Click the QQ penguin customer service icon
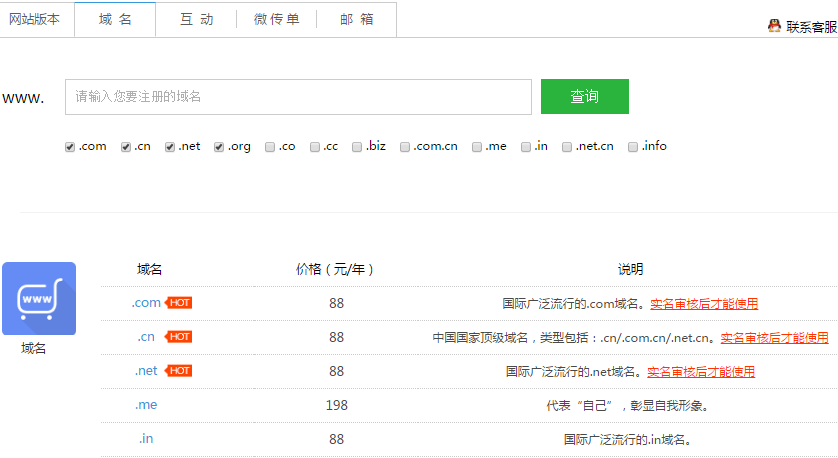 click(774, 26)
